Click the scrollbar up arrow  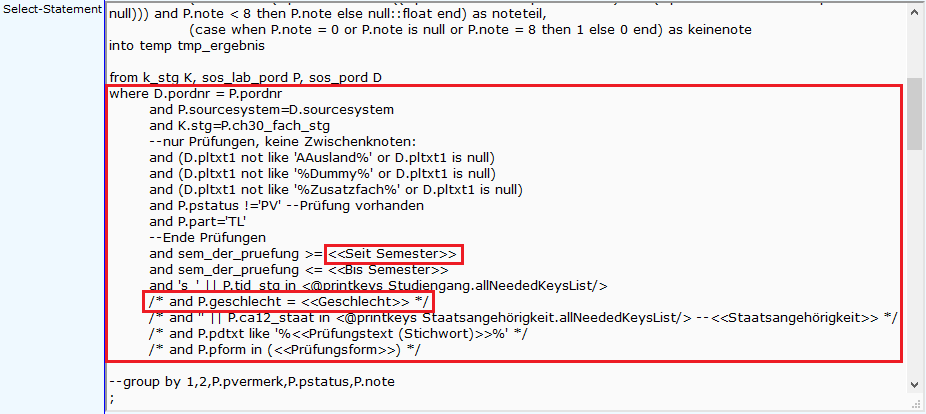[915, 12]
